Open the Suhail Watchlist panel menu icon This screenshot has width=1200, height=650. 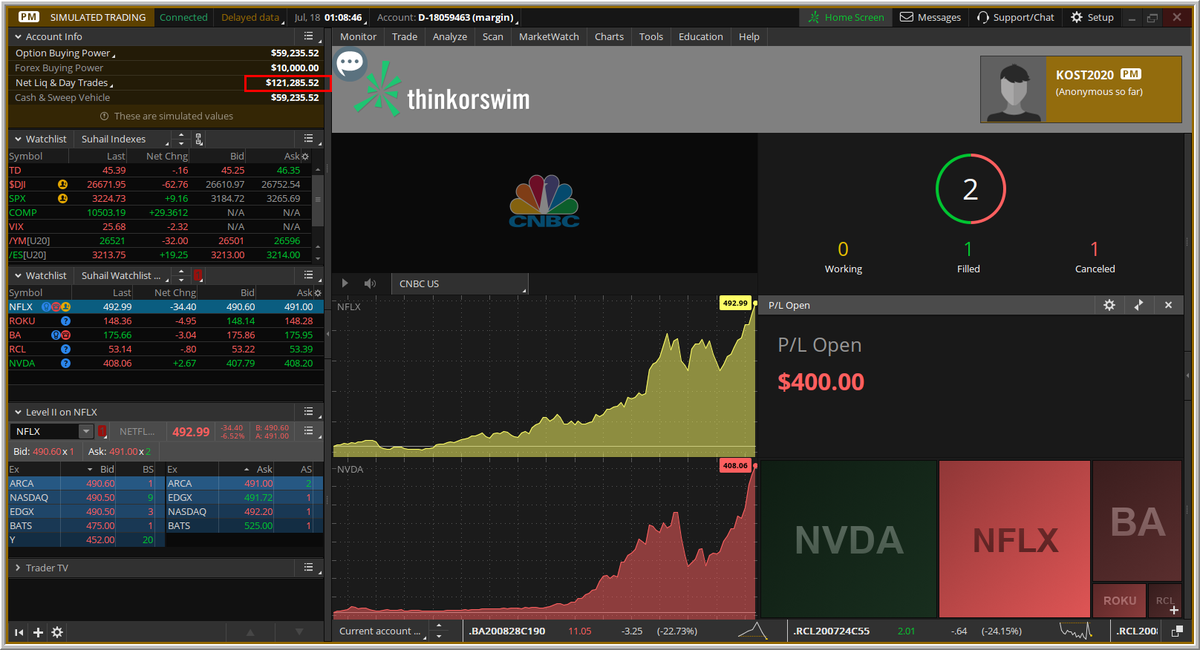pyautogui.click(x=308, y=275)
